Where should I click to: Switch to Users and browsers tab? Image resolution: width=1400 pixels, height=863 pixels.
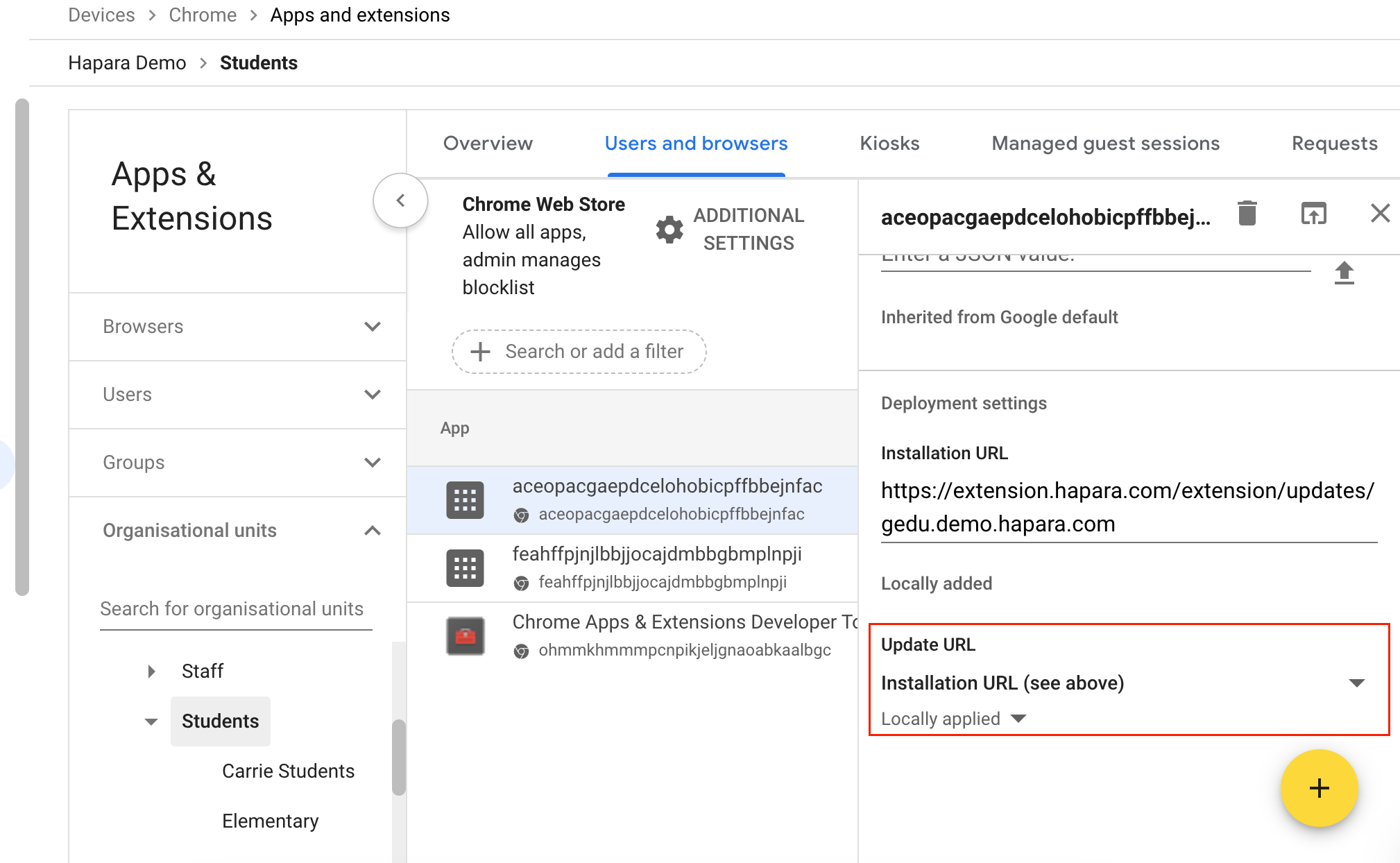pos(696,144)
